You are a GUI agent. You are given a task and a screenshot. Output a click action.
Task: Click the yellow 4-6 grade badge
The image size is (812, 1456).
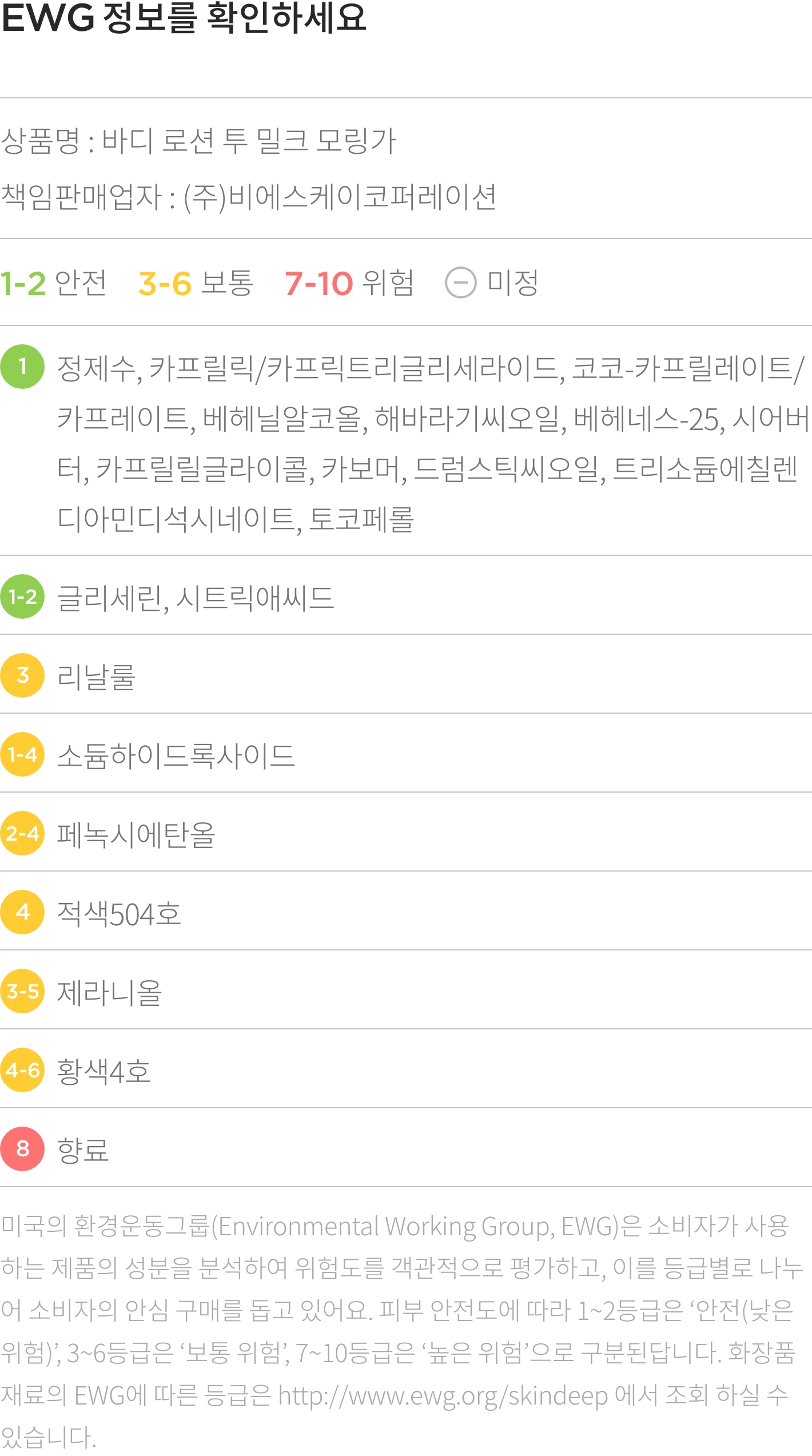point(22,1070)
